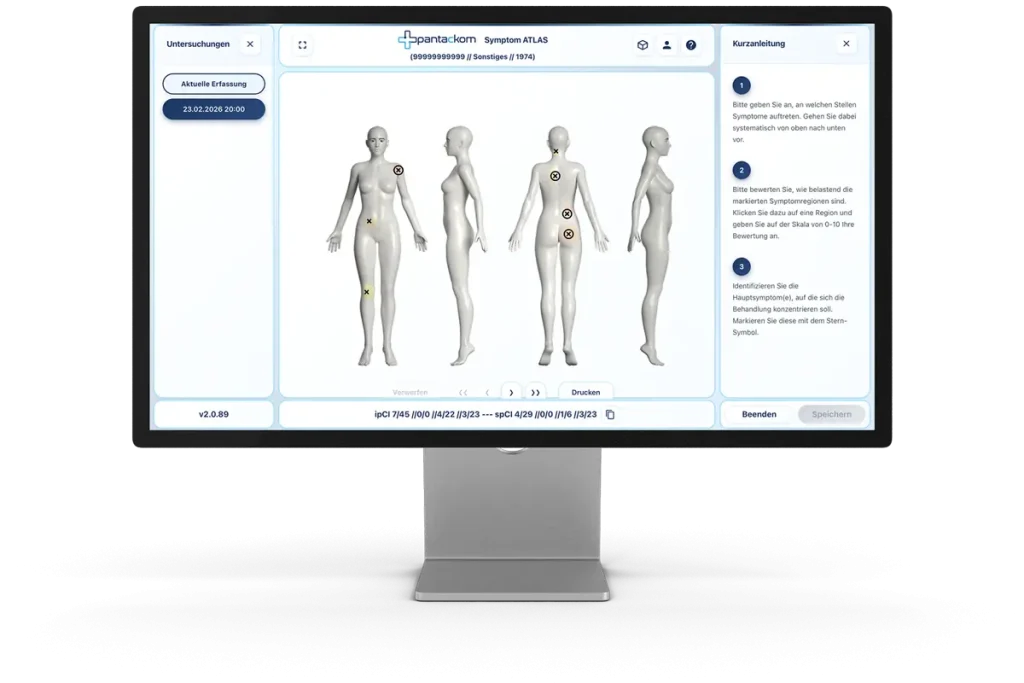Viewport: 1024px width, 683px height.
Task: Copy the ipCl score string
Action: [x=610, y=414]
